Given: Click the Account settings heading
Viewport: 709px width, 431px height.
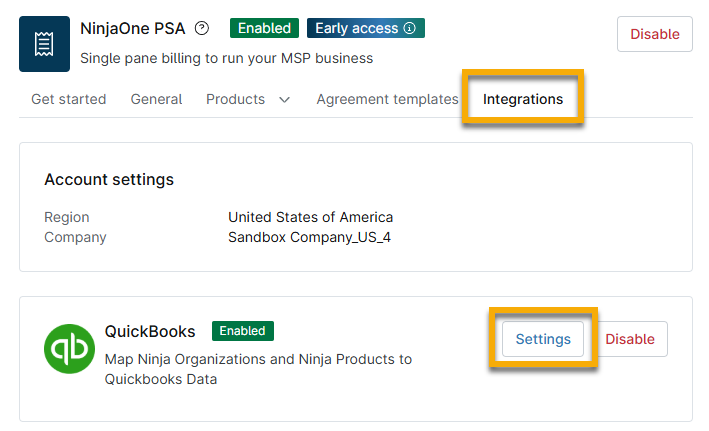Looking at the screenshot, I should coord(109,180).
